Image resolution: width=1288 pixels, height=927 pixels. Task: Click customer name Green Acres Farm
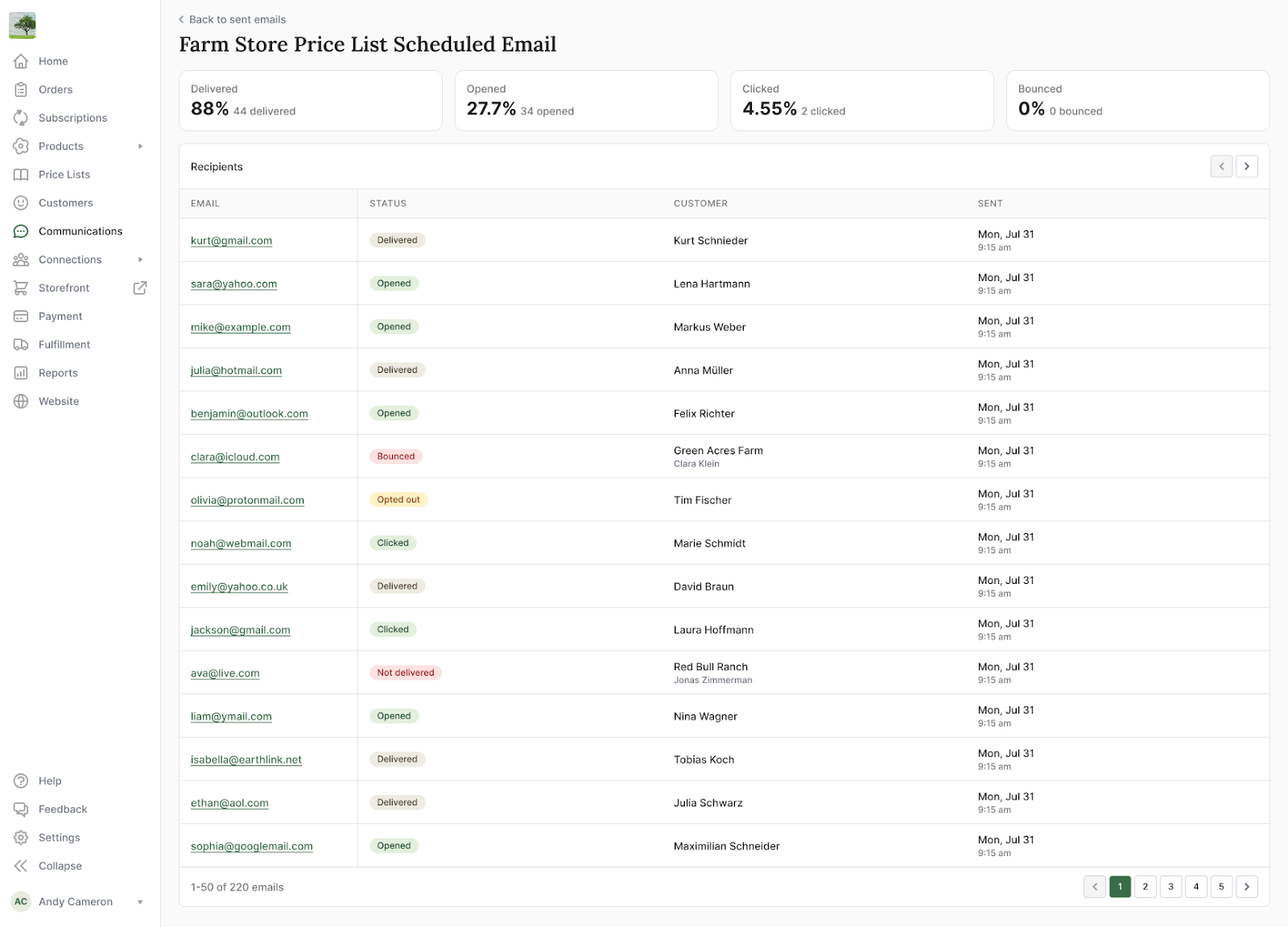718,451
